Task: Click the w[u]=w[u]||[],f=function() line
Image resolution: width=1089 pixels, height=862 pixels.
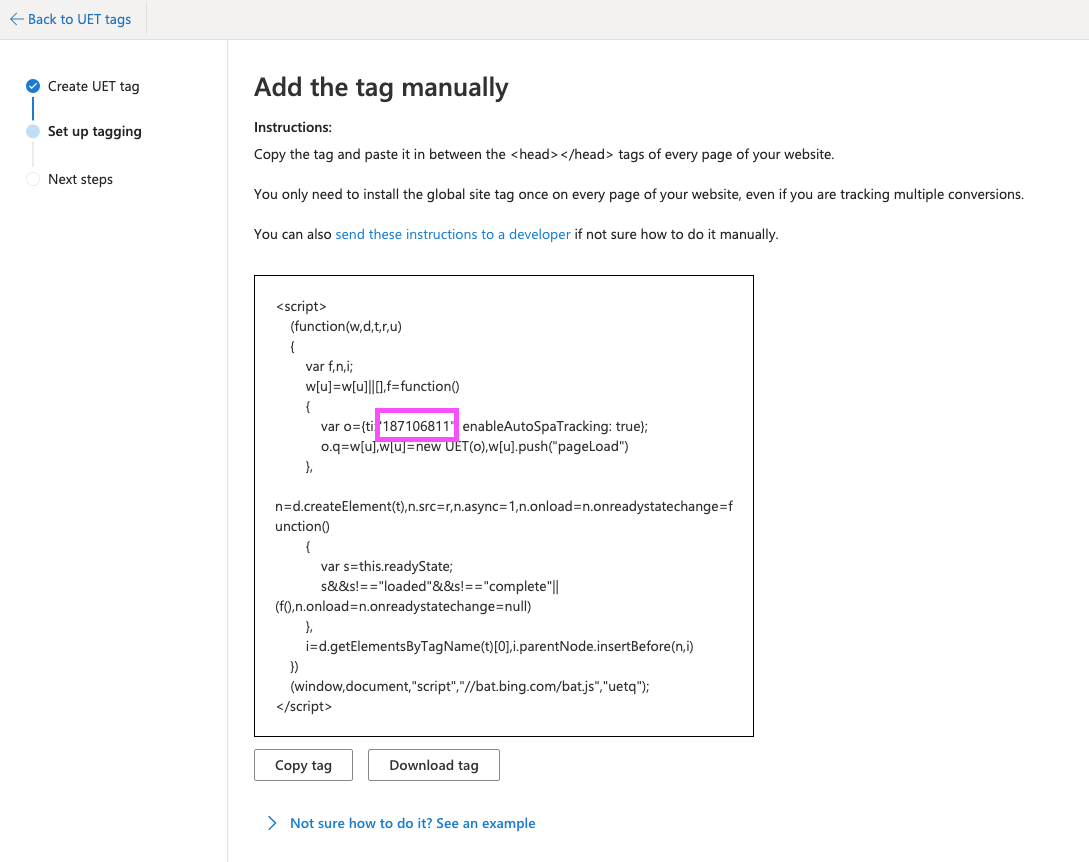Action: [x=383, y=386]
